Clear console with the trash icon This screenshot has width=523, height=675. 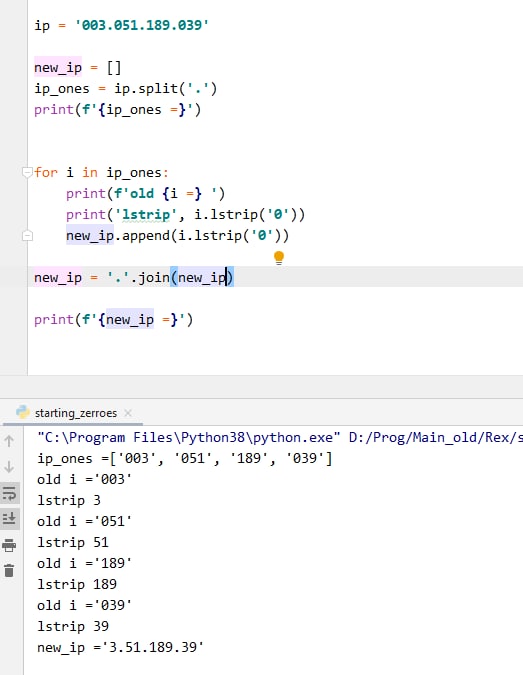pyautogui.click(x=9, y=570)
